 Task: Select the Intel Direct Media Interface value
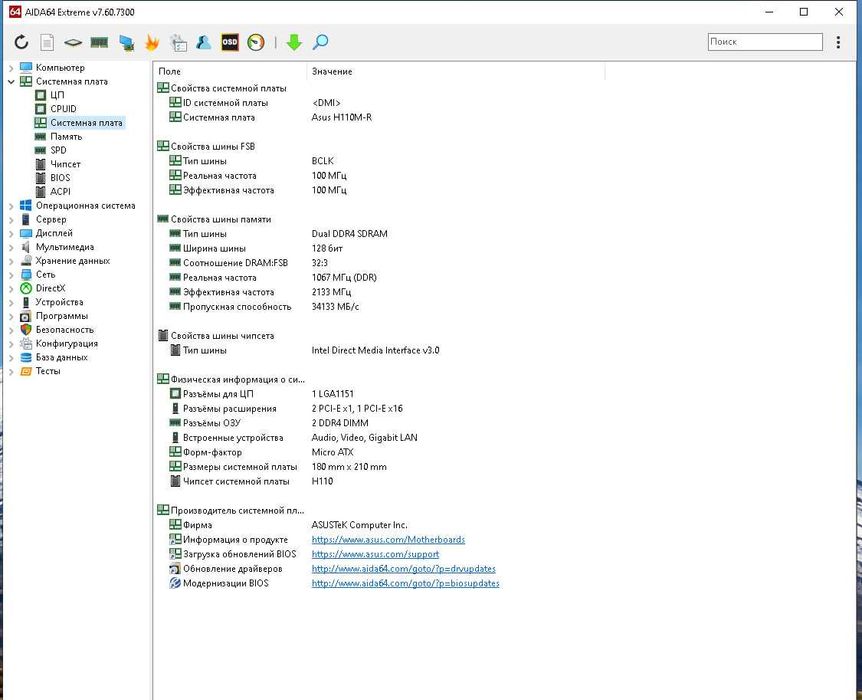pyautogui.click(x=375, y=350)
